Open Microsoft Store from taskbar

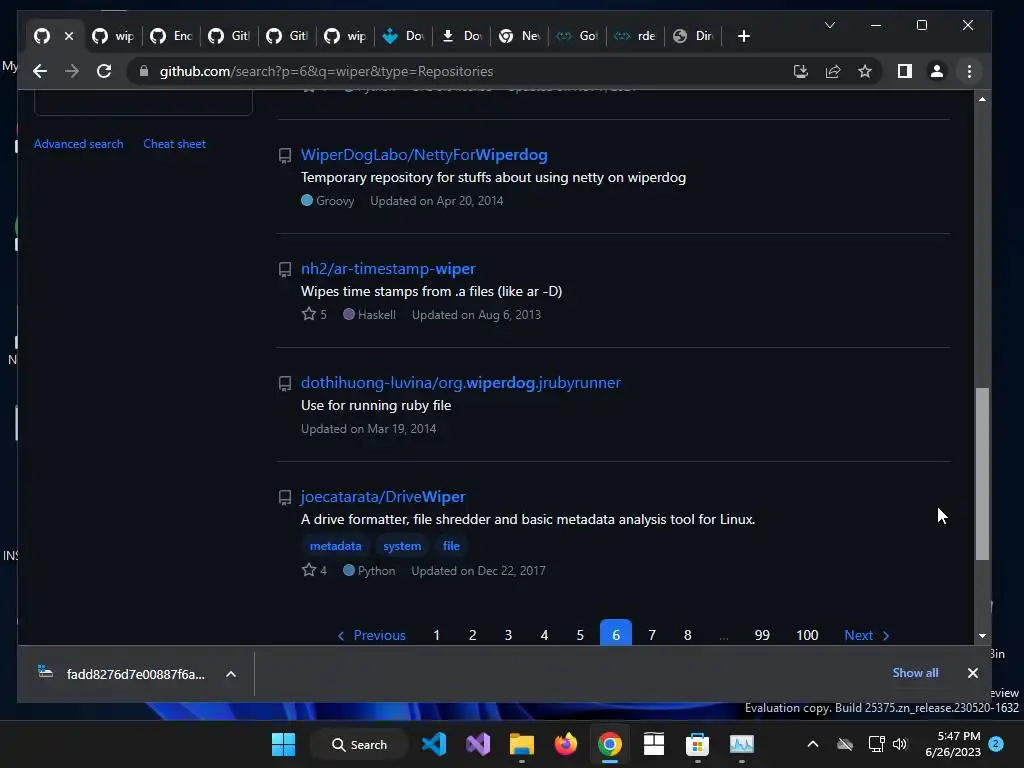tap(697, 744)
